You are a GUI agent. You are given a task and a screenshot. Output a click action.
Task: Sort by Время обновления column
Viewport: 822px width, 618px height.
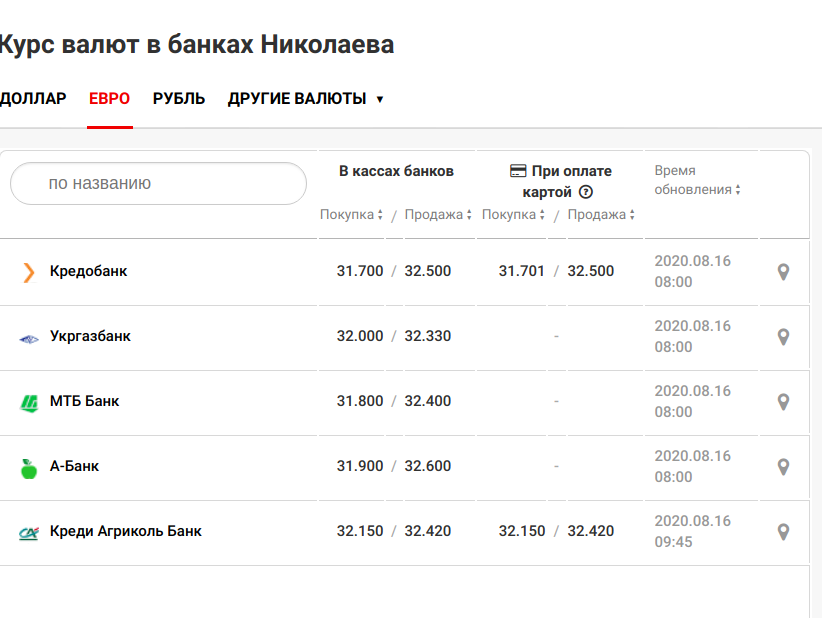click(x=697, y=180)
